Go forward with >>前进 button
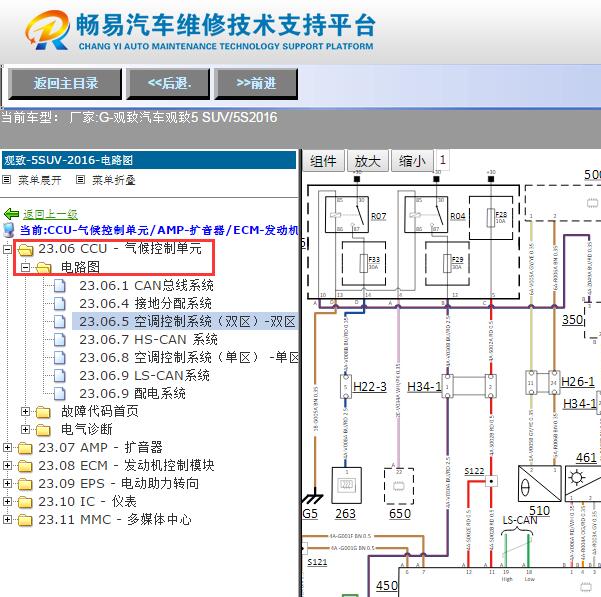The width and height of the screenshot is (601, 597). click(256, 84)
